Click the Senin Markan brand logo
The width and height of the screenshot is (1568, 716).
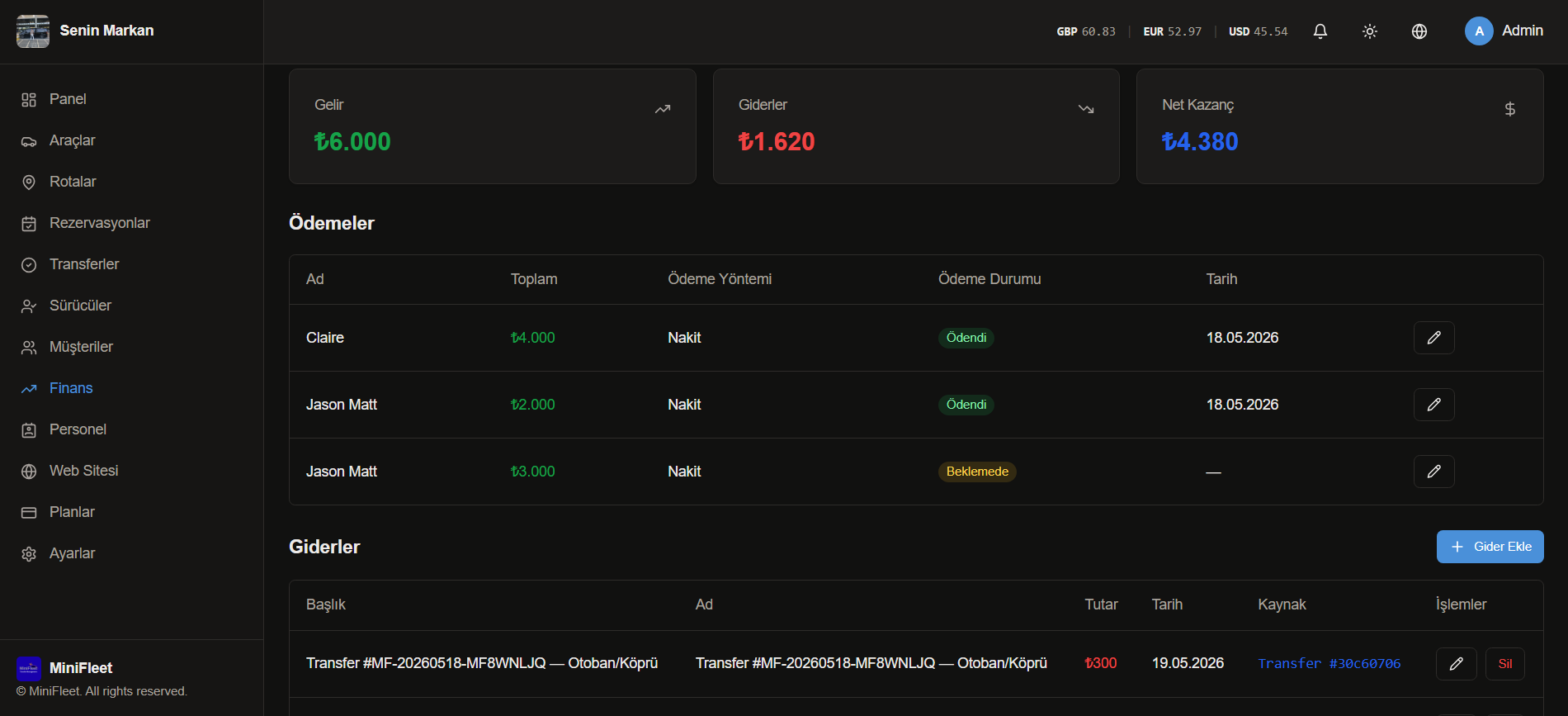pos(33,31)
